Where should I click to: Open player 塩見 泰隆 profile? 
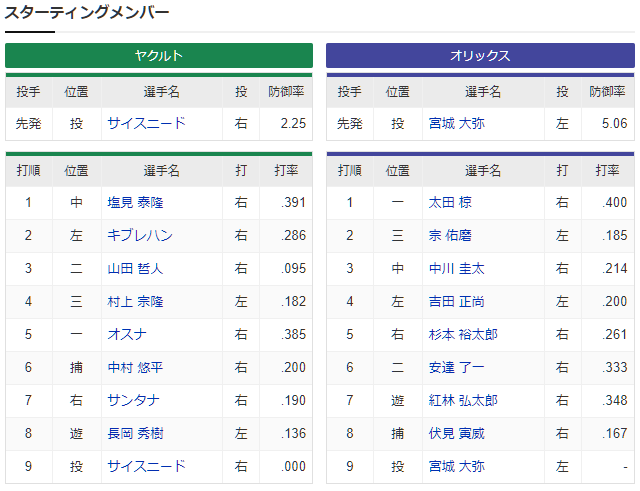point(135,202)
